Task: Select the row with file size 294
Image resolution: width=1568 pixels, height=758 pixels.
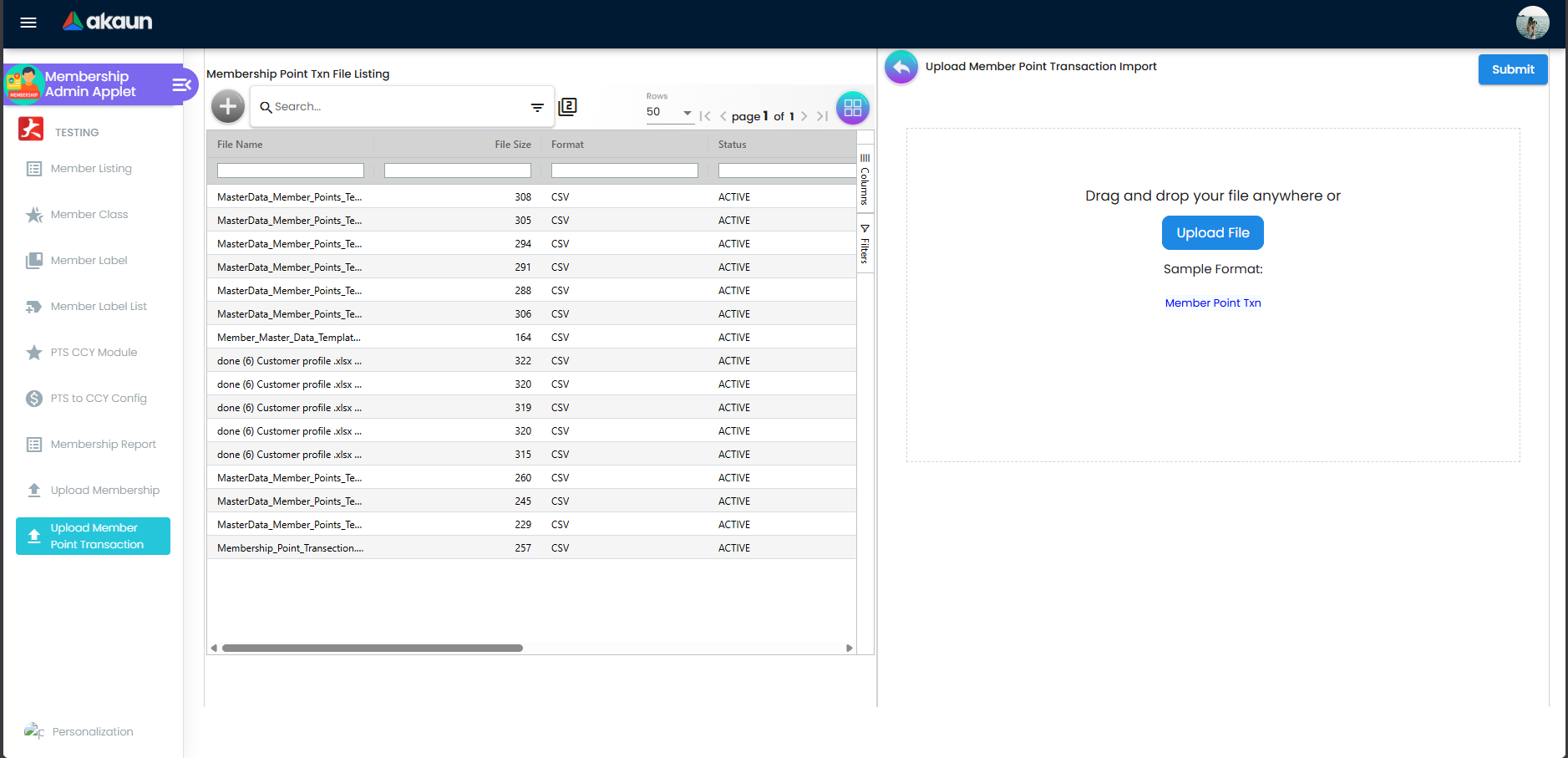Action: (531, 244)
